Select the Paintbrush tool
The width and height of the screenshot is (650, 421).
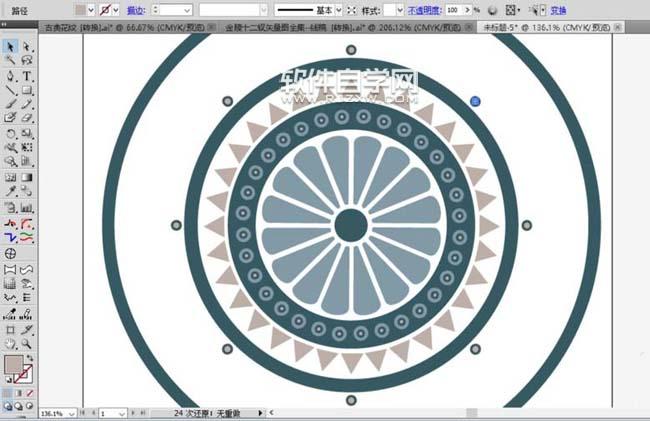10,104
